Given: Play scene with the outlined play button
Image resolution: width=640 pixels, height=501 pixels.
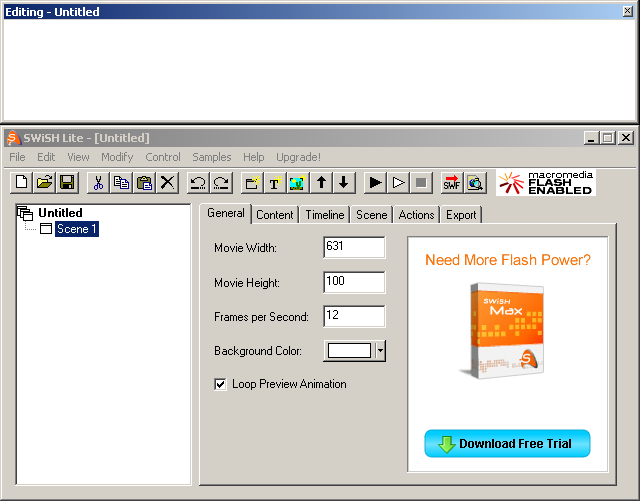Looking at the screenshot, I should click(398, 182).
